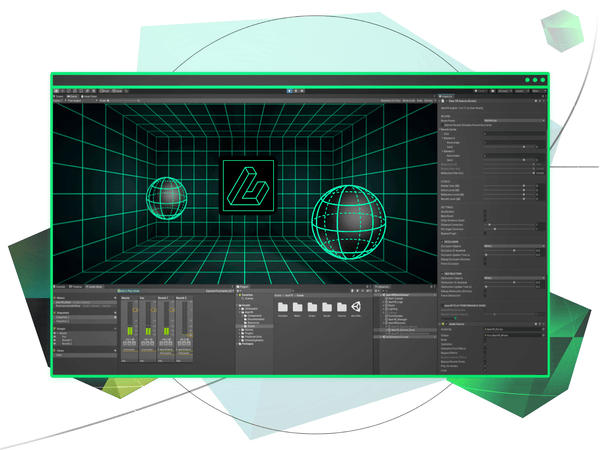
Task: Collapse the Audio Source component foldout
Action: (439, 324)
